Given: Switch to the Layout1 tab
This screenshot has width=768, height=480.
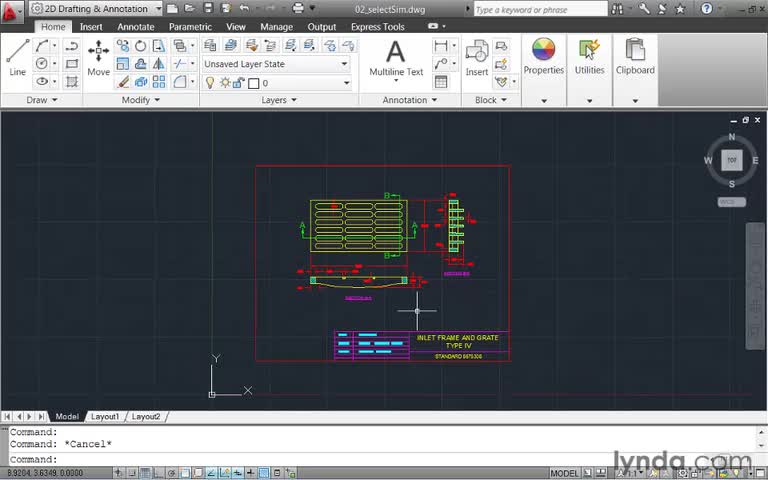Looking at the screenshot, I should [105, 416].
